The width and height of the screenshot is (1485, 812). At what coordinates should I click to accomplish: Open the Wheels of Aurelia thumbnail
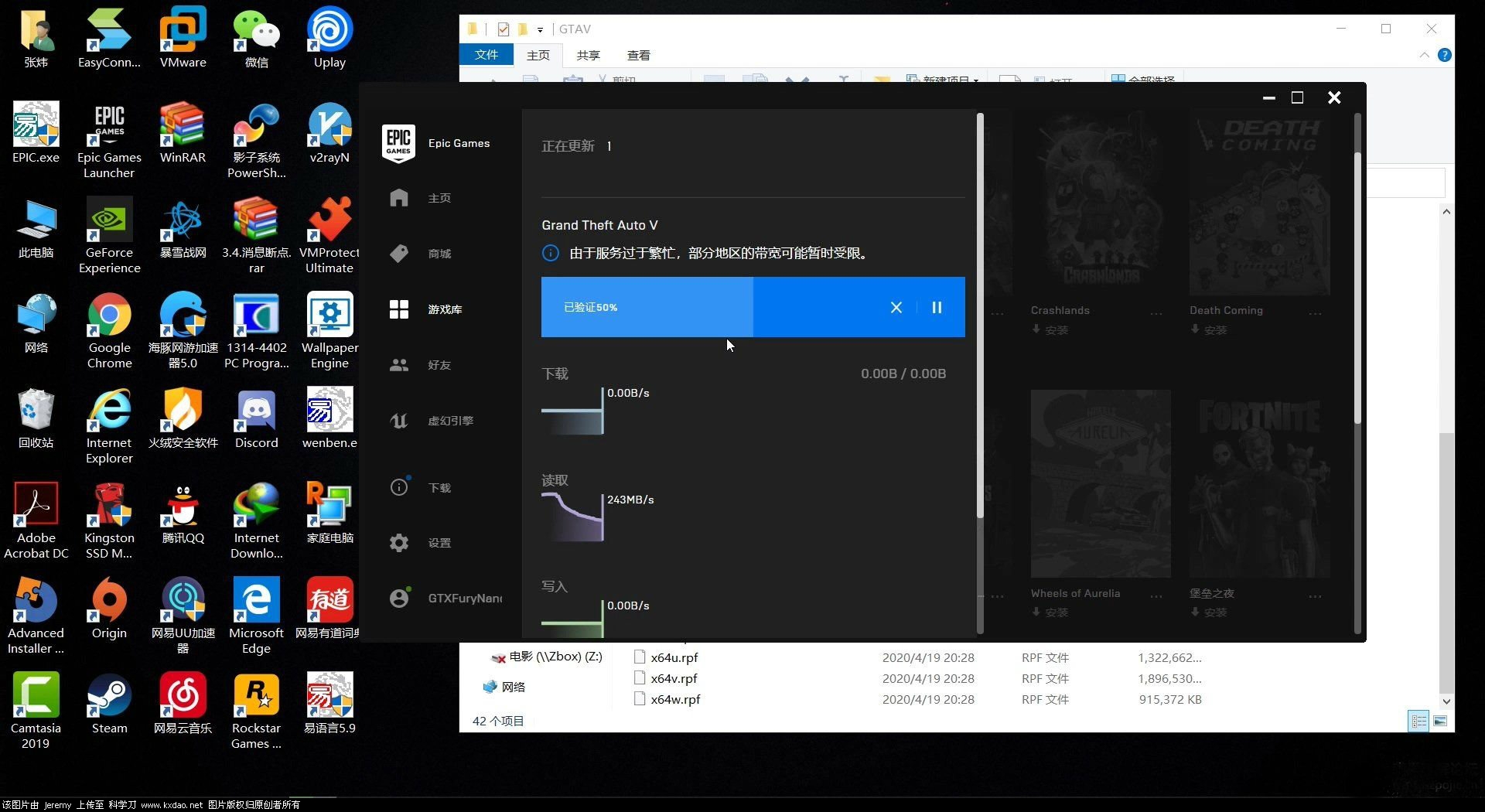(1100, 484)
